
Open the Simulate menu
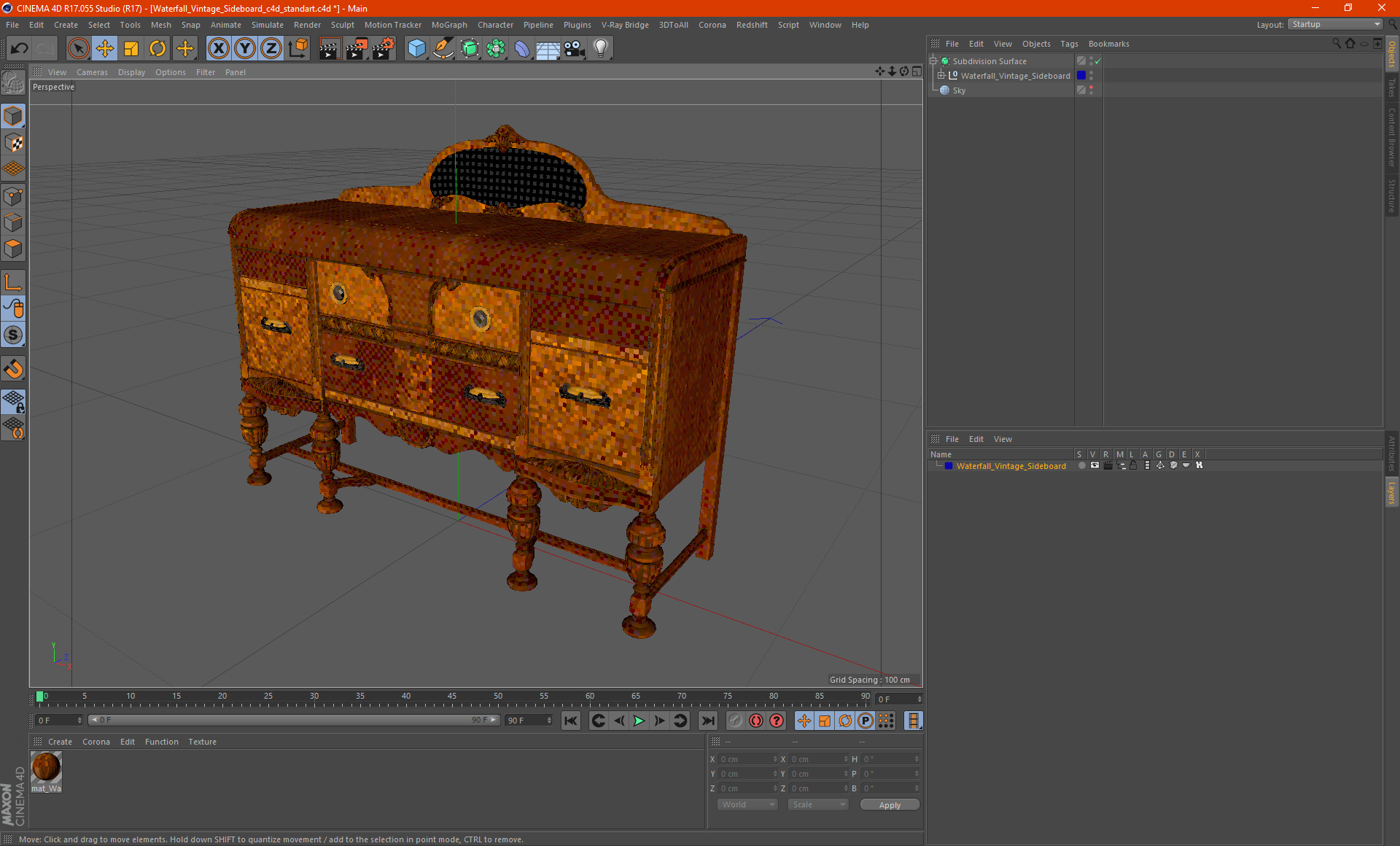[268, 25]
